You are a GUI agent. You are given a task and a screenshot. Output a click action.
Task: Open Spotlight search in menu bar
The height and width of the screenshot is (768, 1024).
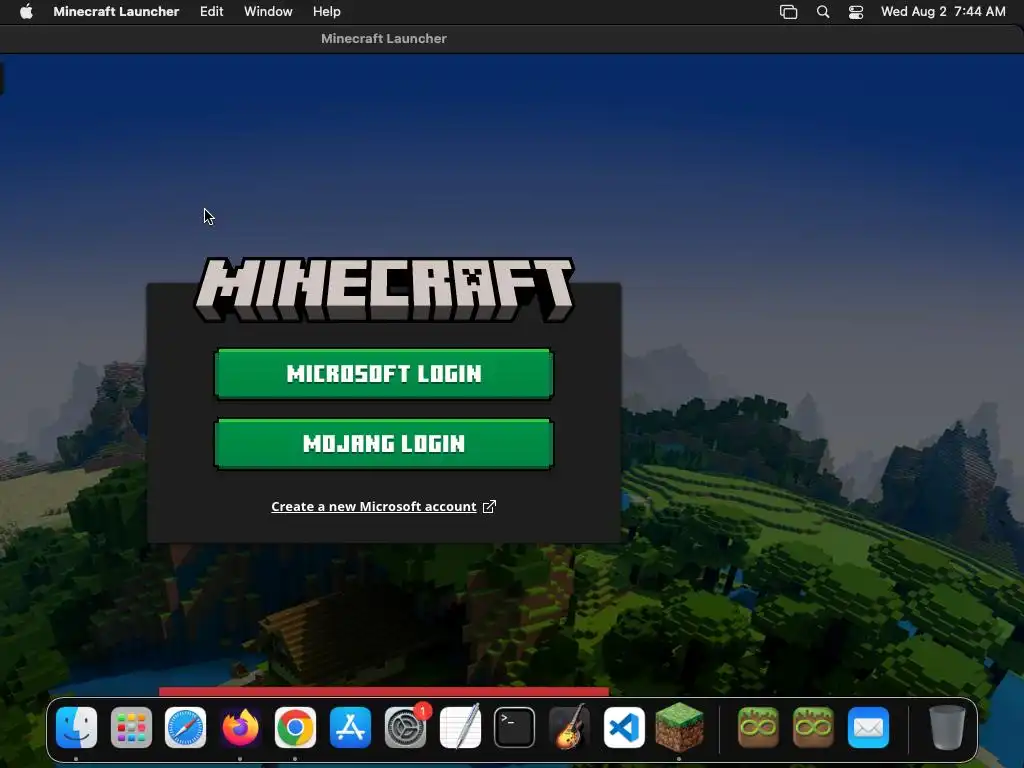tap(823, 12)
